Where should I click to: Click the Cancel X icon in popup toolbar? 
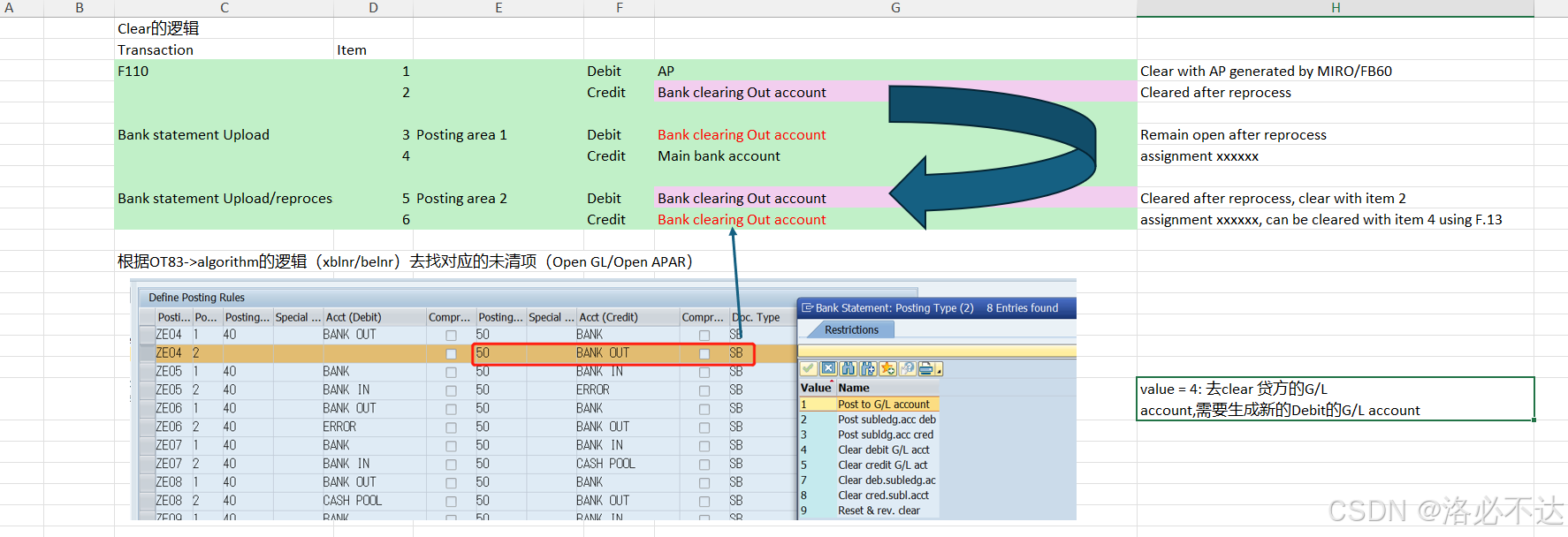pyautogui.click(x=828, y=368)
